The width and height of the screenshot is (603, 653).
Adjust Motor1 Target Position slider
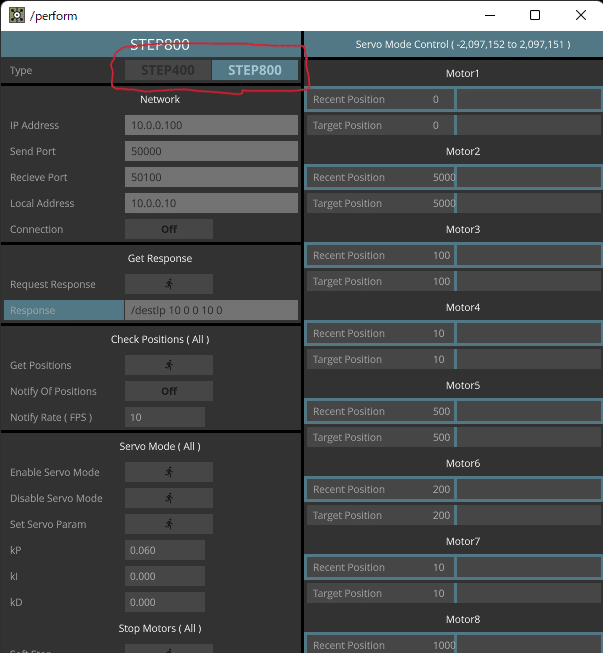453,125
